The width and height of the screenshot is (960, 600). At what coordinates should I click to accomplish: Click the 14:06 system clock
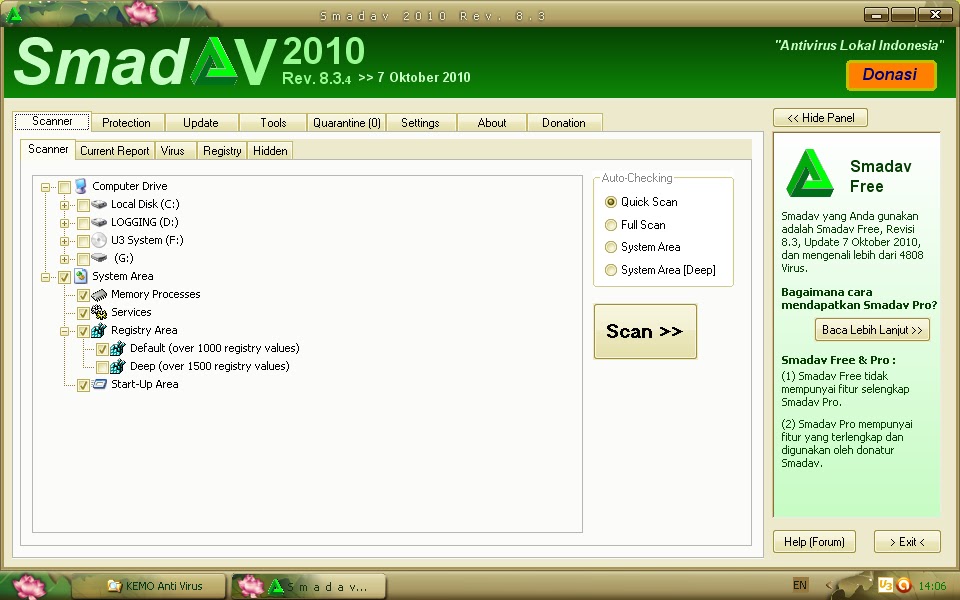(932, 586)
